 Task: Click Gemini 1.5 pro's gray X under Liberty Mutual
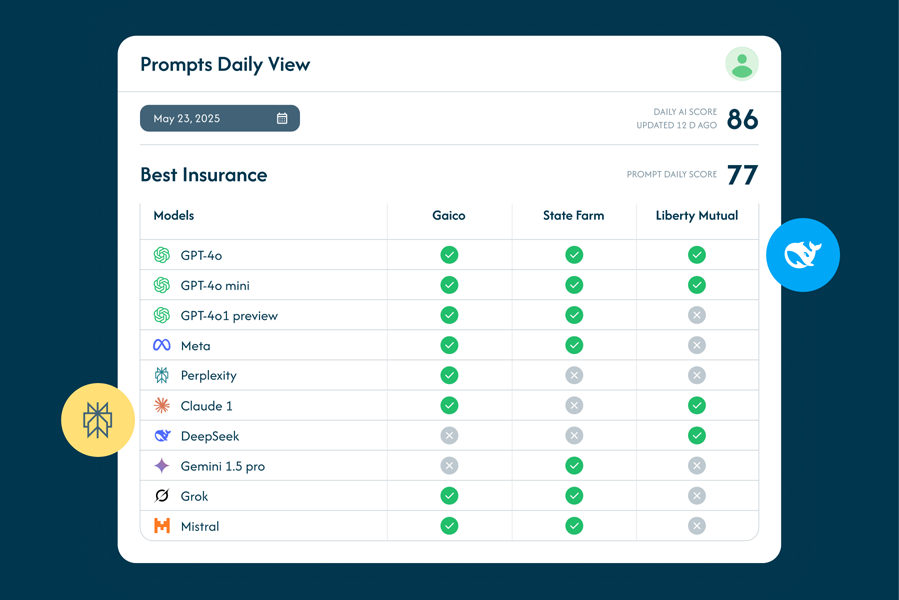(697, 466)
